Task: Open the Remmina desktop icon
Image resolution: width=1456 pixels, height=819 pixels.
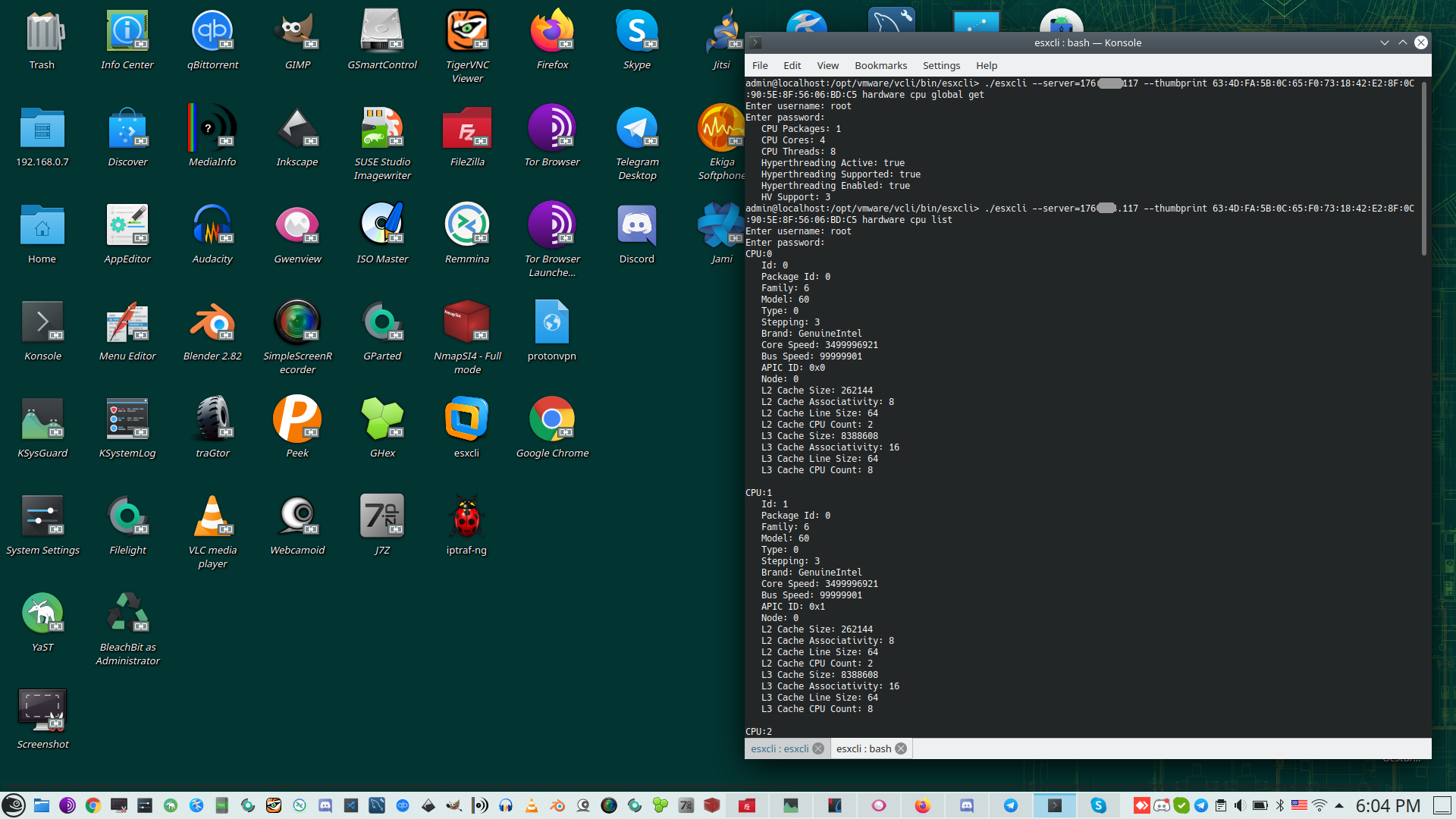Action: click(467, 226)
